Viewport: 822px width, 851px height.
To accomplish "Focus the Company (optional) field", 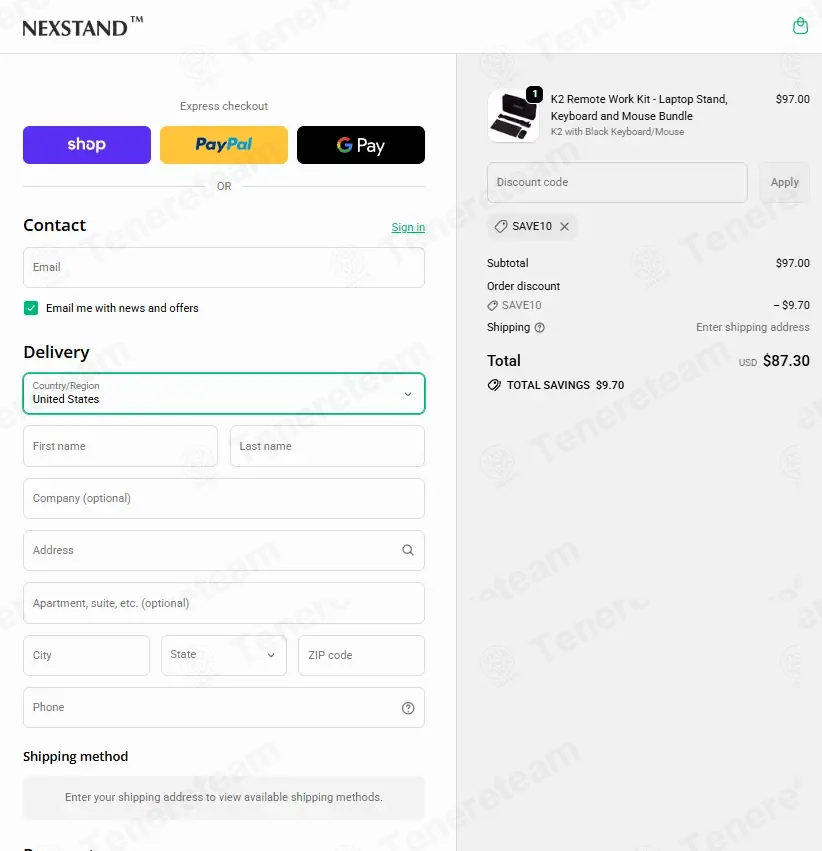I will pos(224,498).
